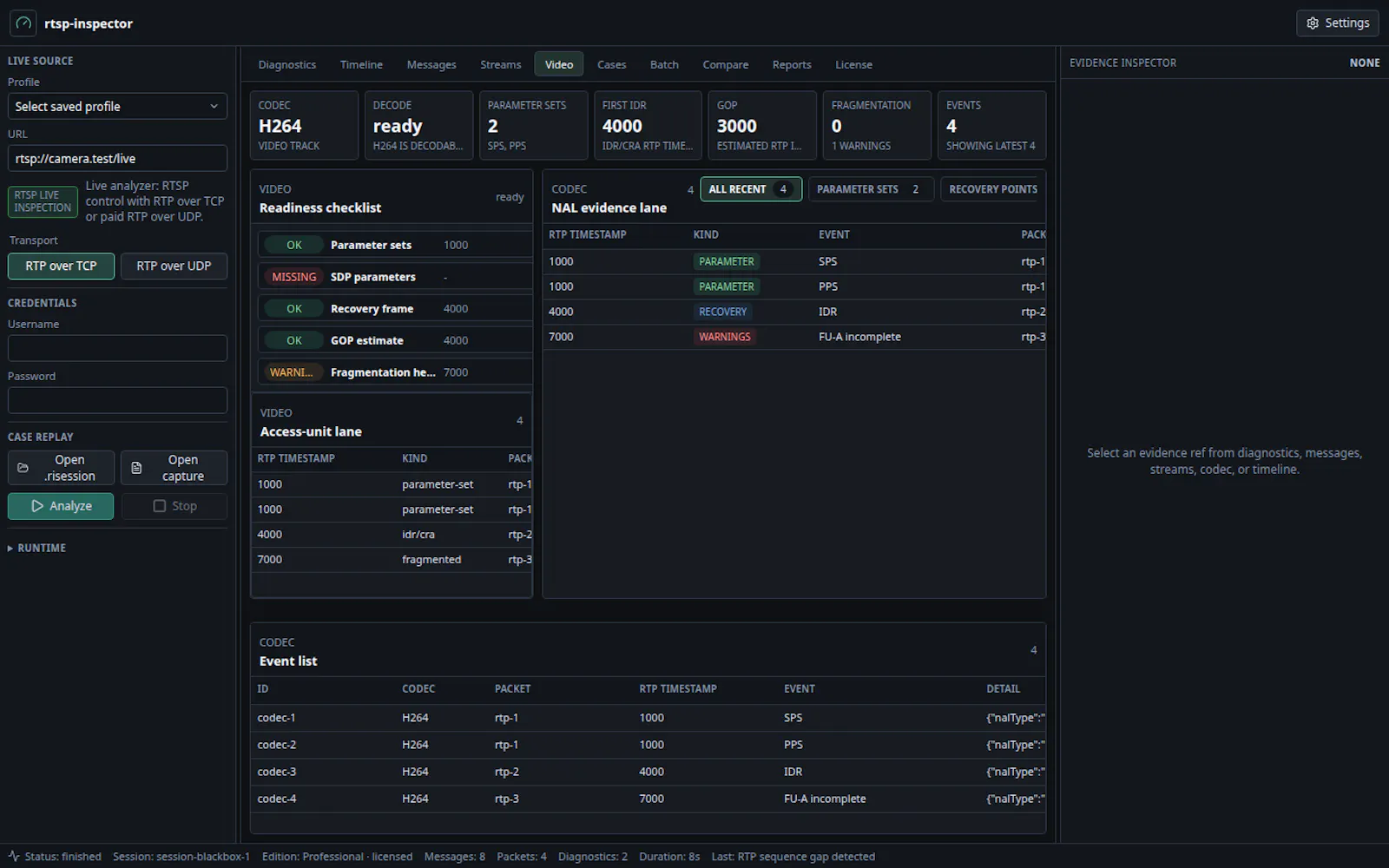Select the GOP estimate checklist row
The height and width of the screenshot is (868, 1389).
coord(394,340)
